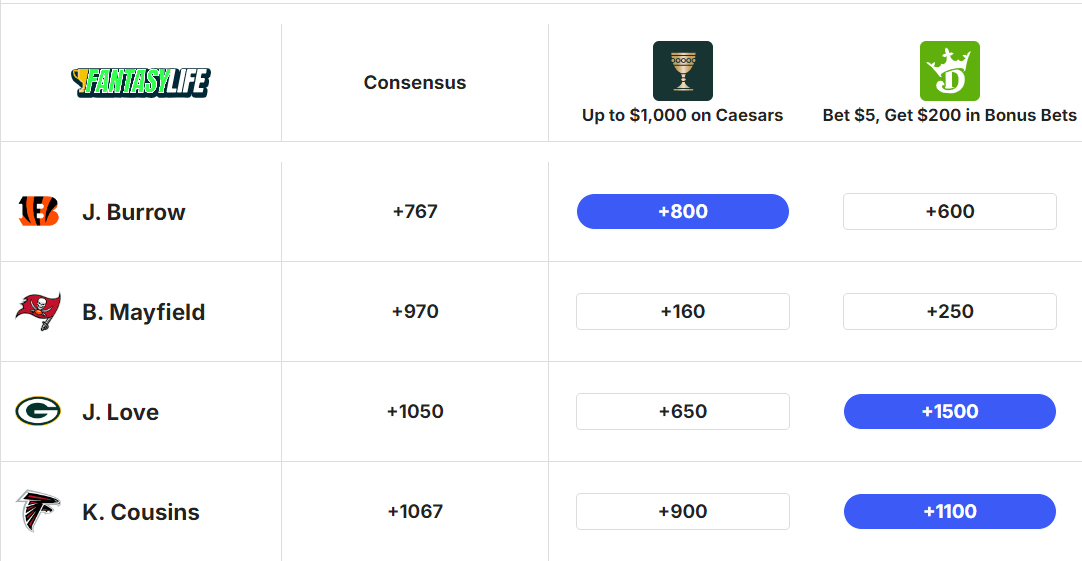This screenshot has width=1082, height=561.
Task: Open the DraftKings crown logo
Action: click(x=949, y=70)
